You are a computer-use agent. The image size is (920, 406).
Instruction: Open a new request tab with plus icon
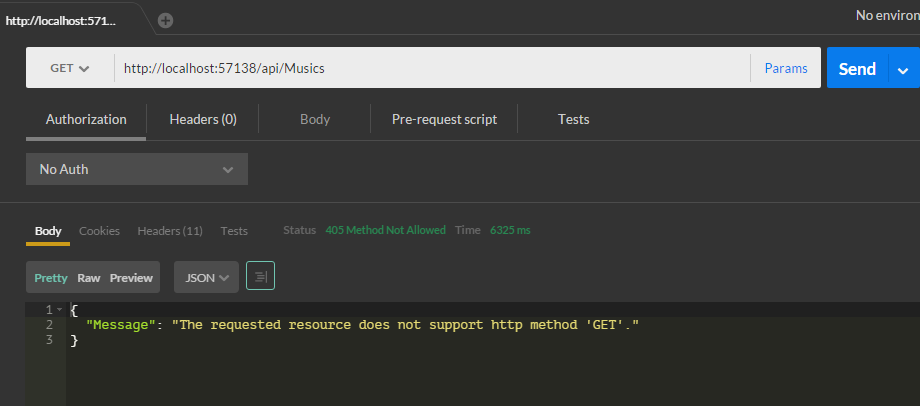(x=166, y=20)
